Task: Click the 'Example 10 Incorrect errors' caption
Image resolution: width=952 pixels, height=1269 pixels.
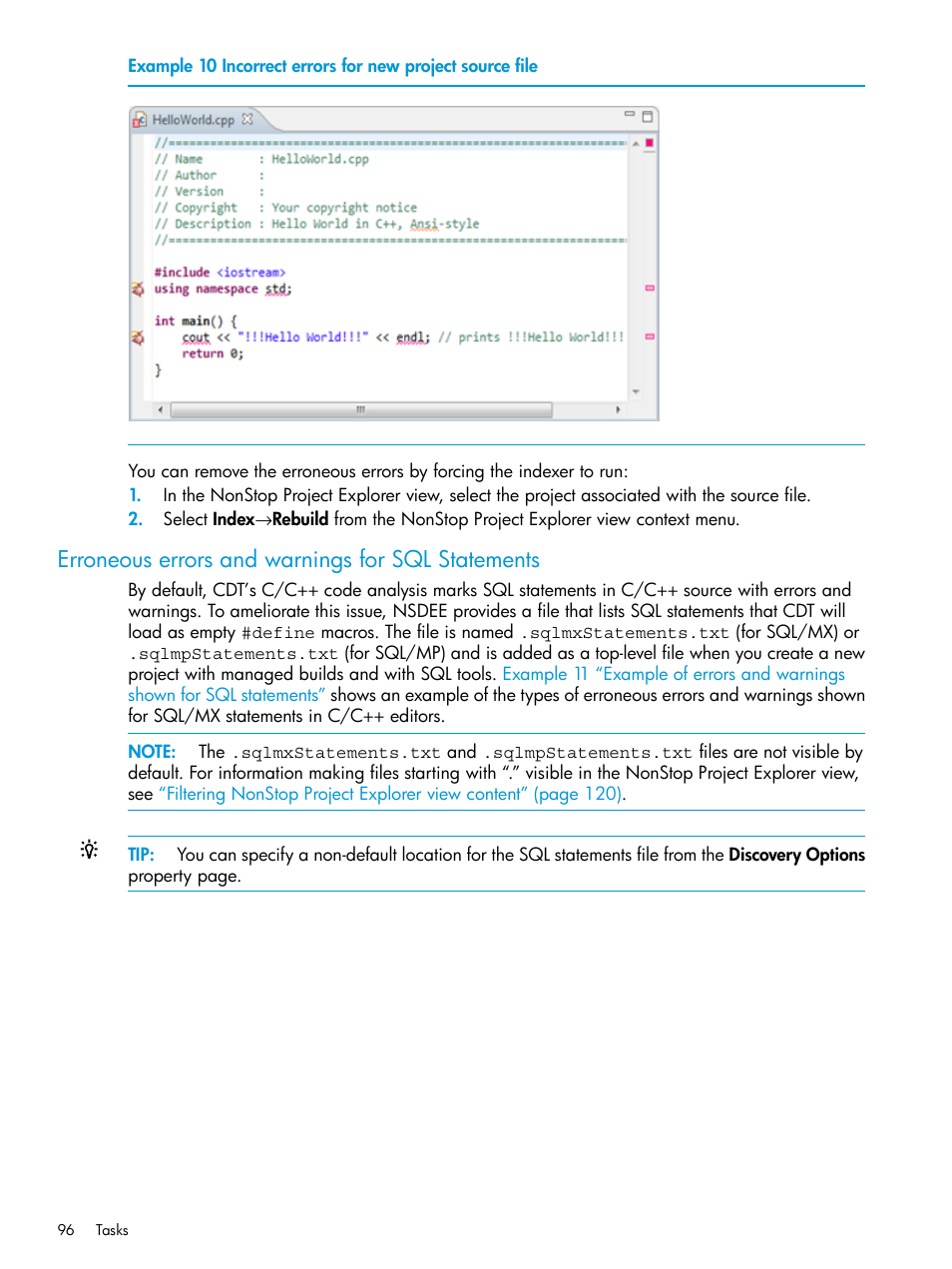Action: [332, 66]
